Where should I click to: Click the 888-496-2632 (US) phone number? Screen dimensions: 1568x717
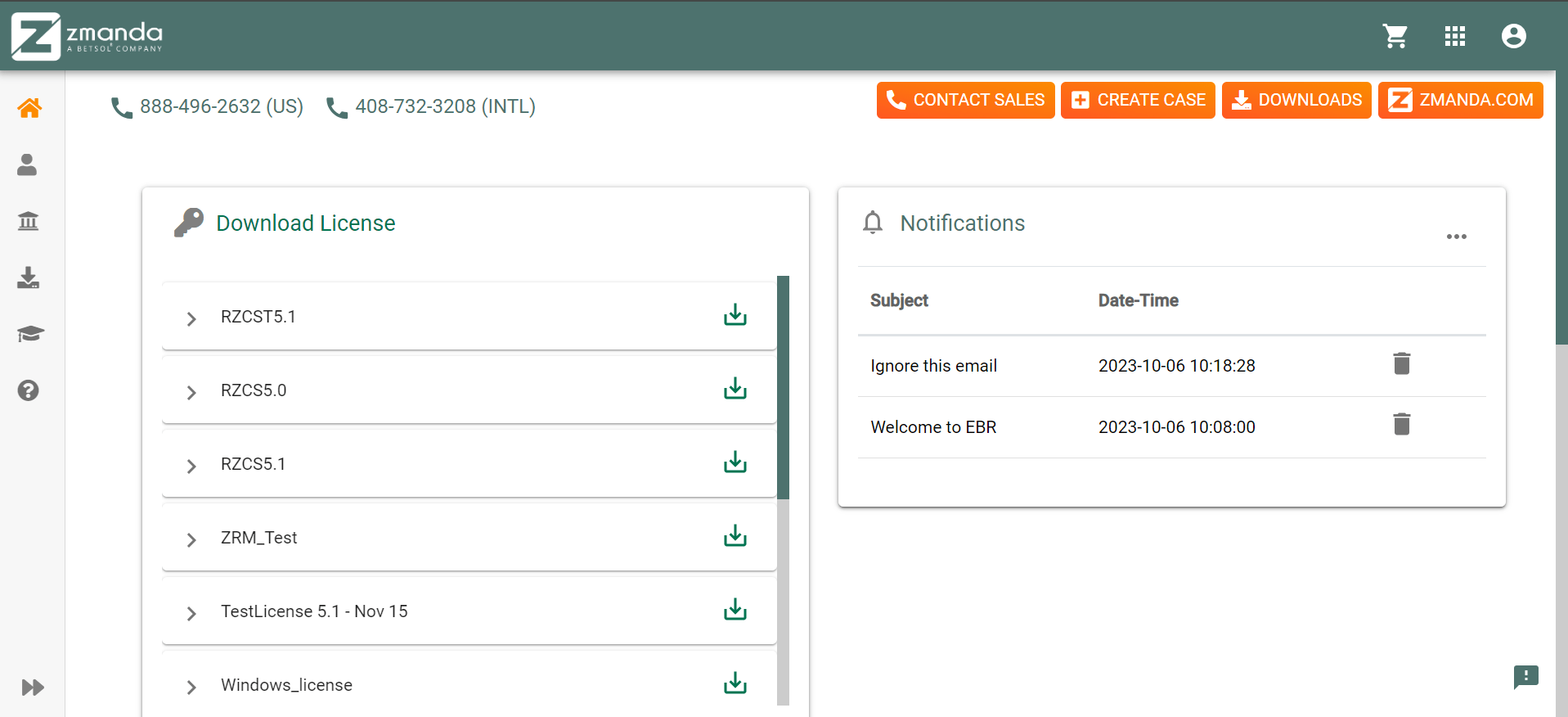[222, 106]
